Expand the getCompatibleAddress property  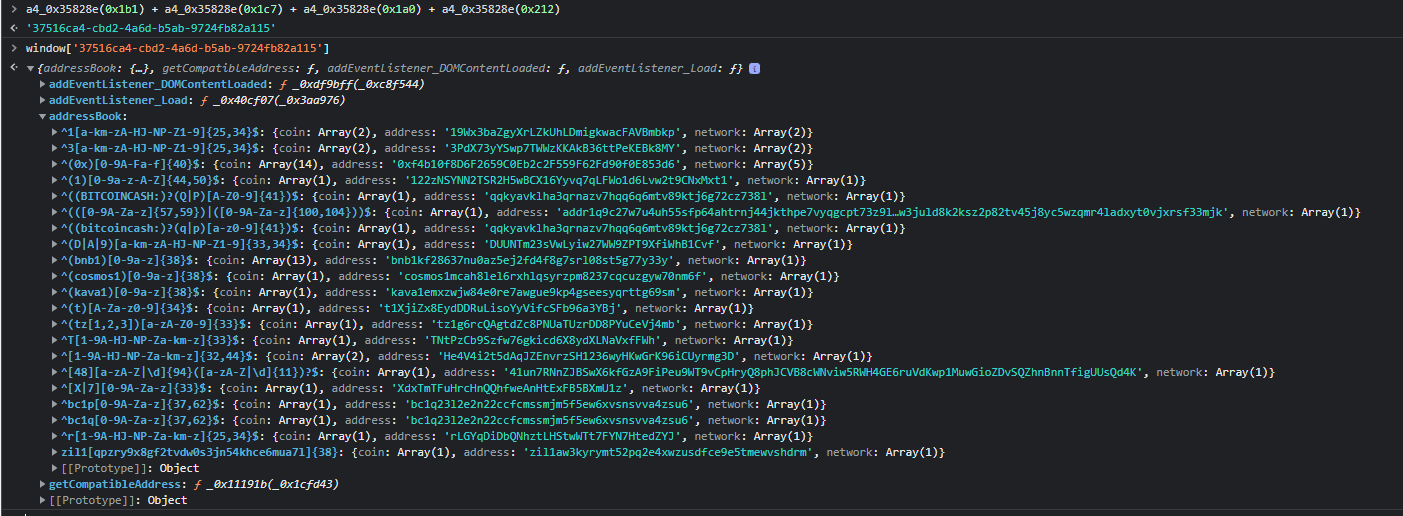point(43,484)
